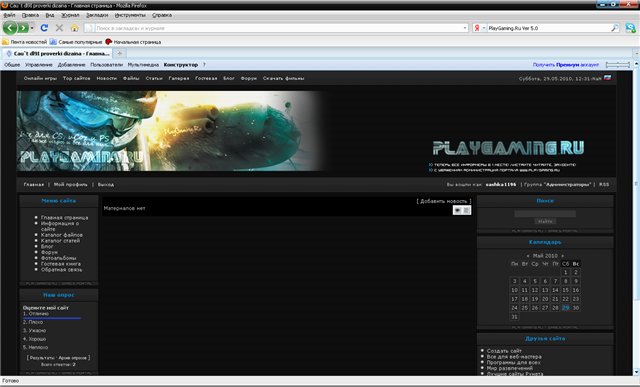Click the site search input field
640x387 pixels.
coord(545,214)
